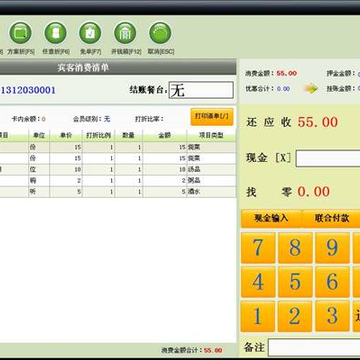This screenshot has width=360, height=360.
Task: Tap keypad digit 8
Action: [295, 248]
